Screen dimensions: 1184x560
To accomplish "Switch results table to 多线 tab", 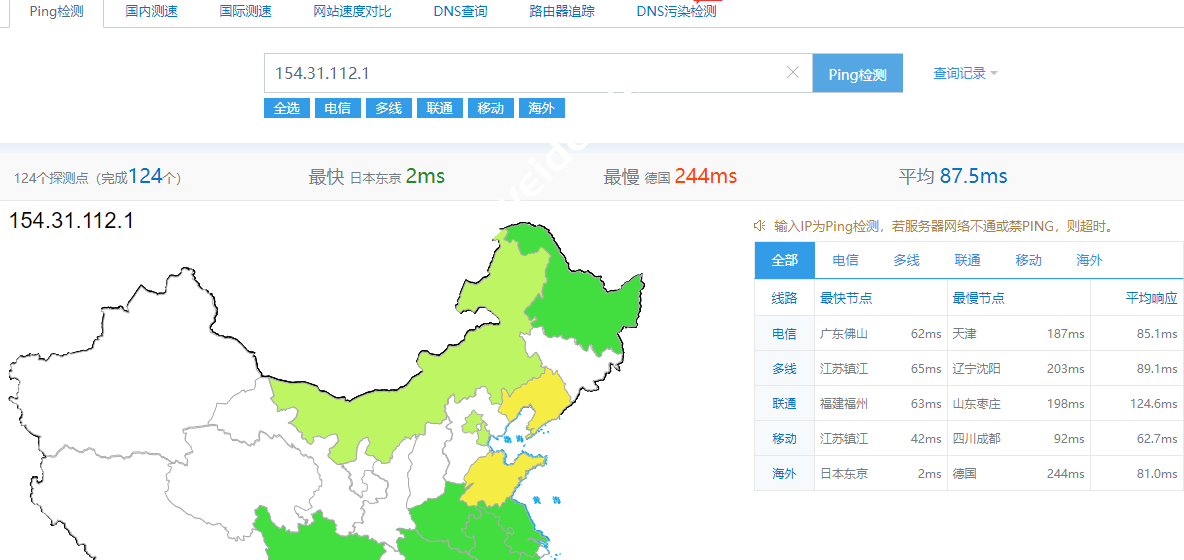I will tap(906, 260).
